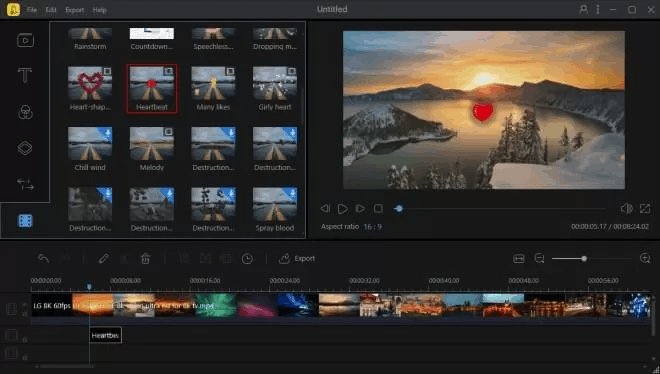
Task: Open the Text panel in the sidebar
Action: point(25,76)
